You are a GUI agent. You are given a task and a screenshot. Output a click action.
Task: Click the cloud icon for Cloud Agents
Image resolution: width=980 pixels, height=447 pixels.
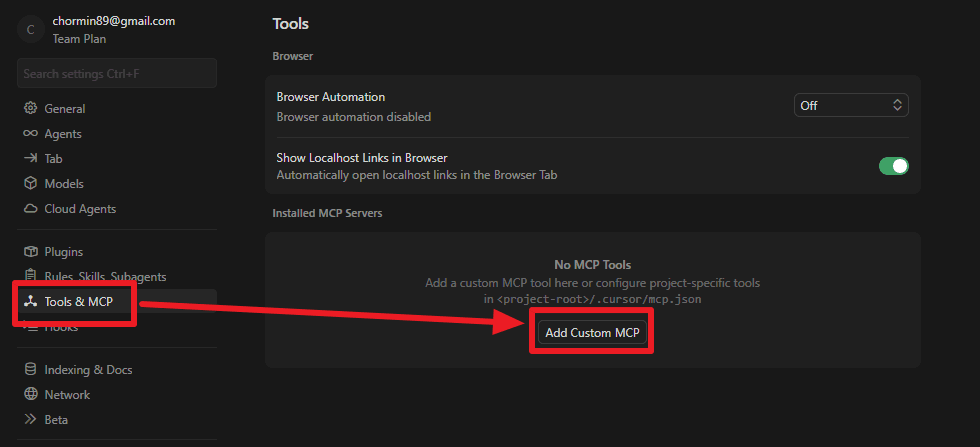[30, 209]
